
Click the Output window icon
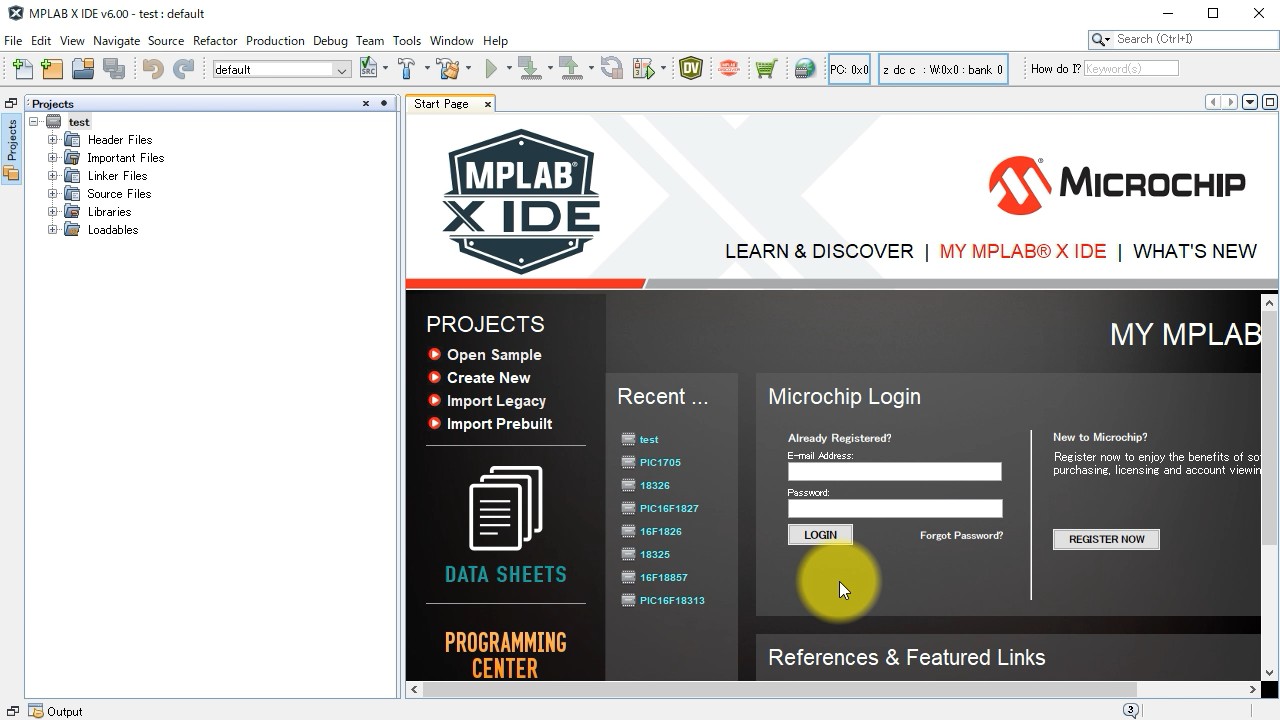pyautogui.click(x=36, y=711)
